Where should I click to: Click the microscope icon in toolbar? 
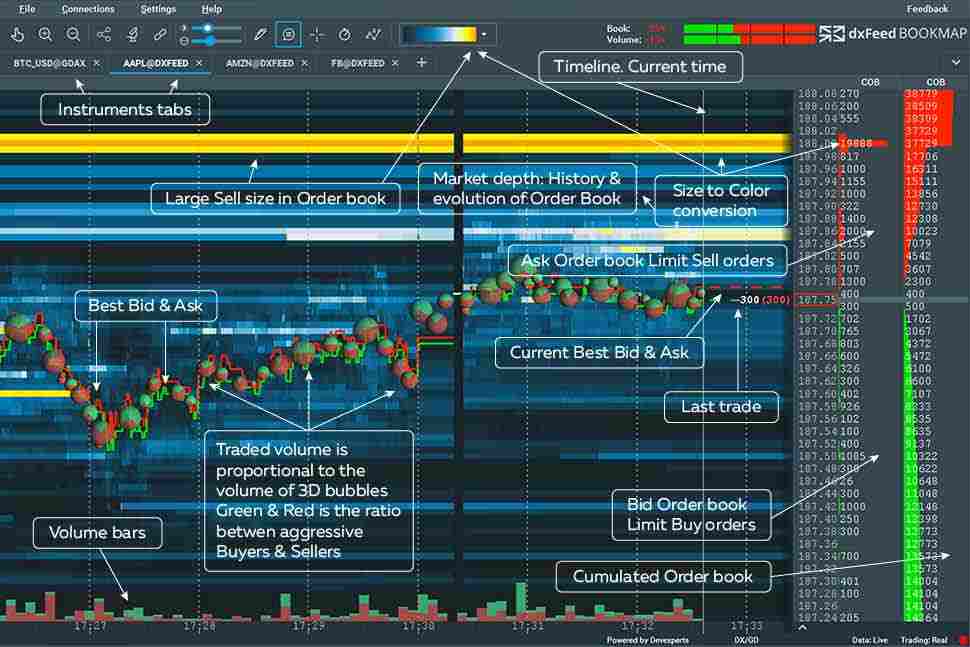pos(131,34)
